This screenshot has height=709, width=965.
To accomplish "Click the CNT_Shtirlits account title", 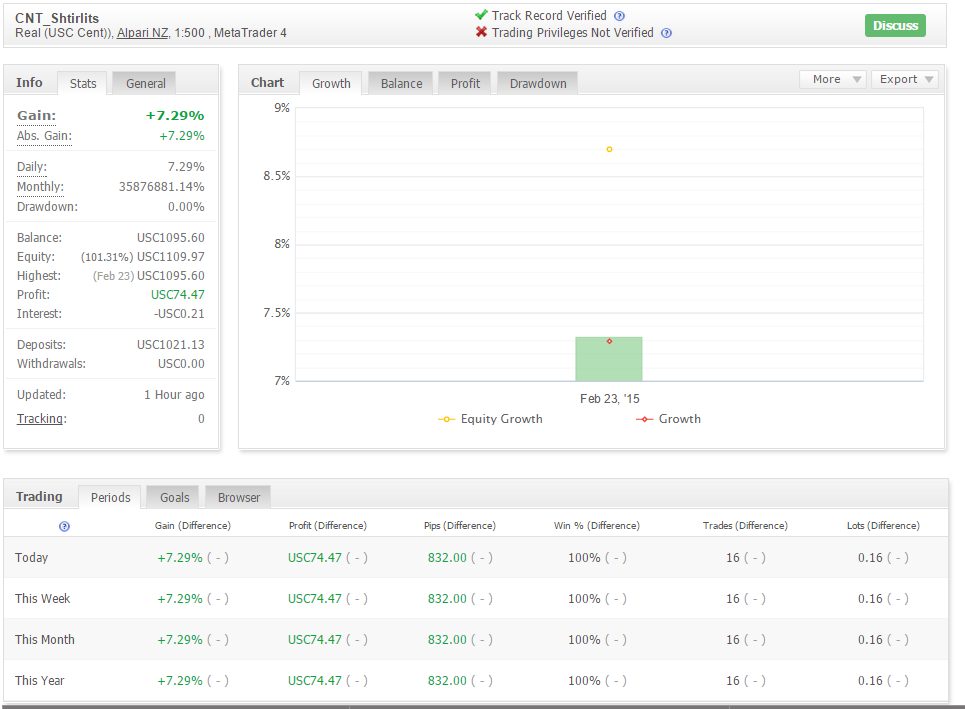I will tap(57, 18).
